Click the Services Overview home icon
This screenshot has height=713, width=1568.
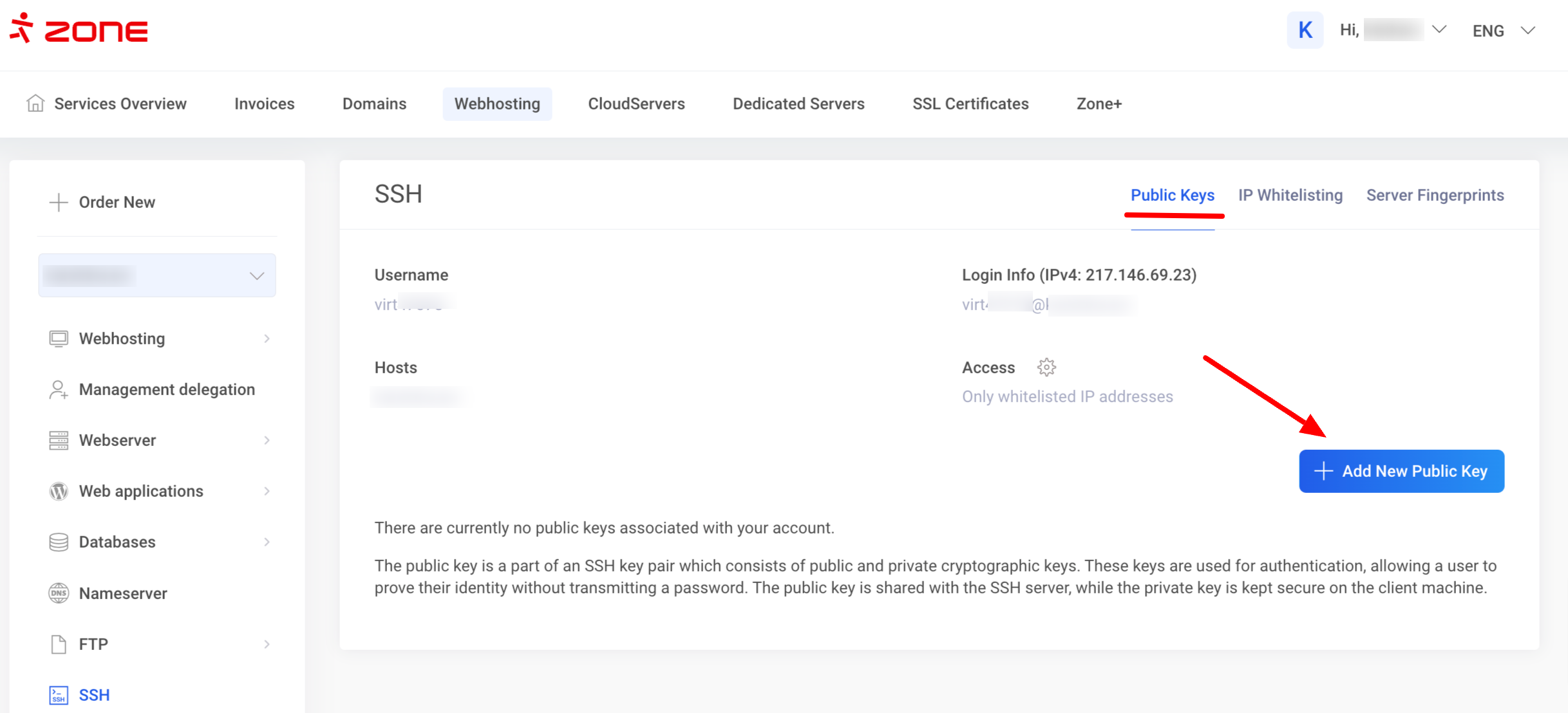point(35,103)
